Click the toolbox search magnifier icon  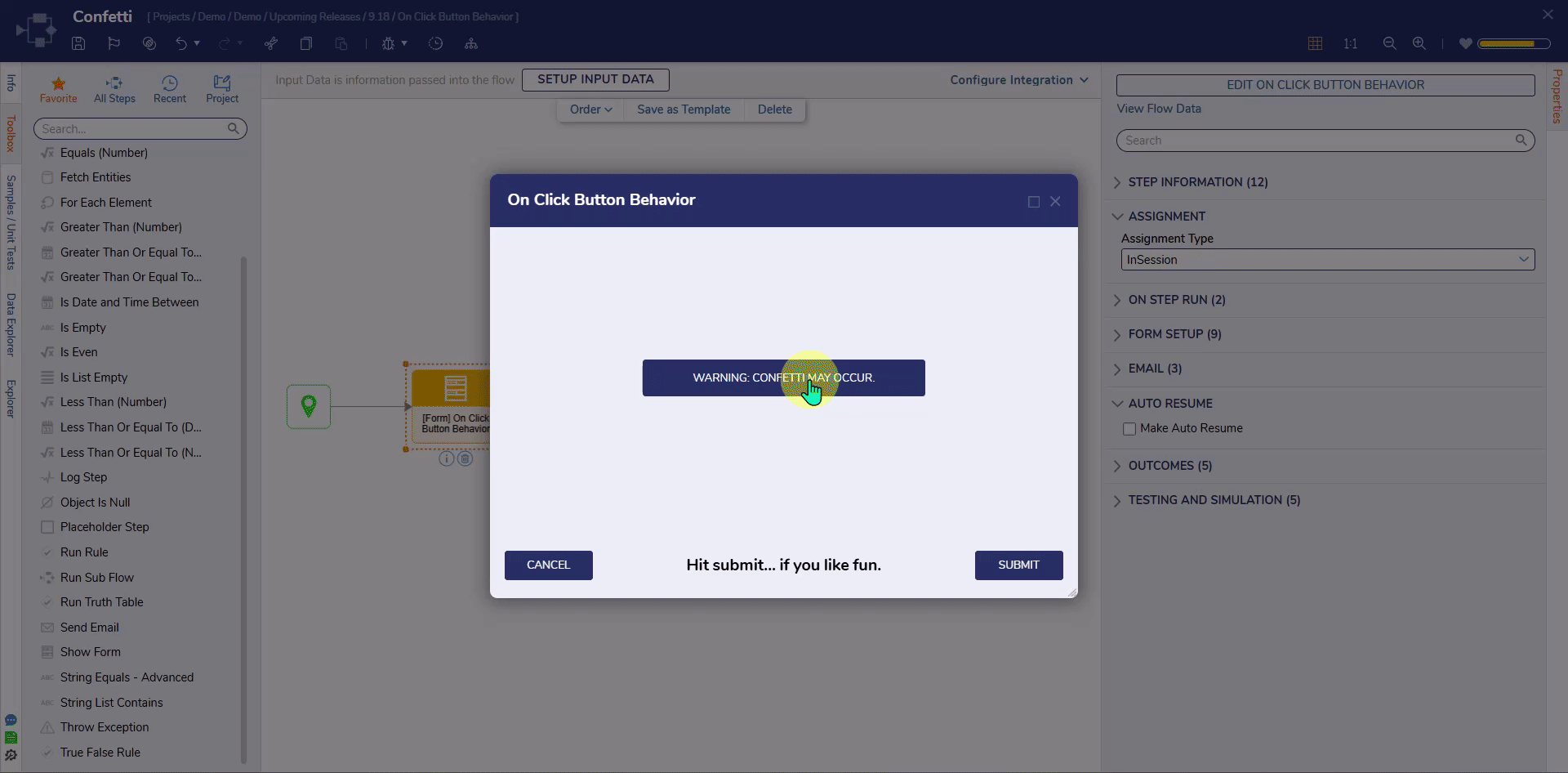(234, 128)
